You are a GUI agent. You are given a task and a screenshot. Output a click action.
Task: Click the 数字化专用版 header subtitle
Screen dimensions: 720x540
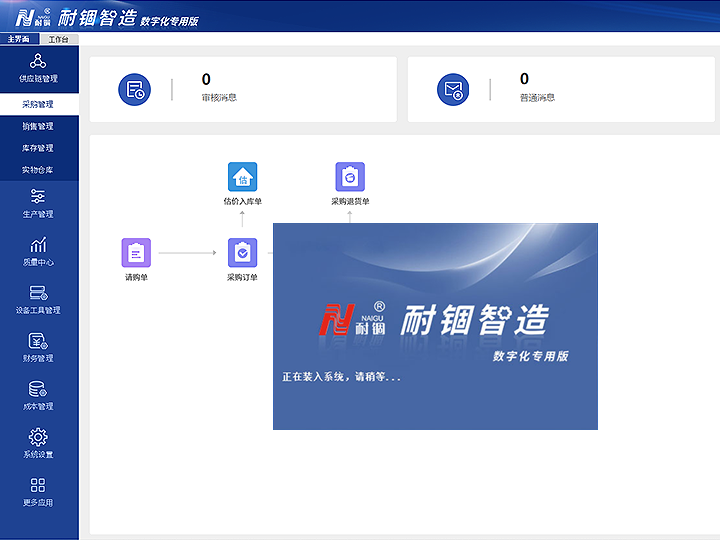click(169, 22)
